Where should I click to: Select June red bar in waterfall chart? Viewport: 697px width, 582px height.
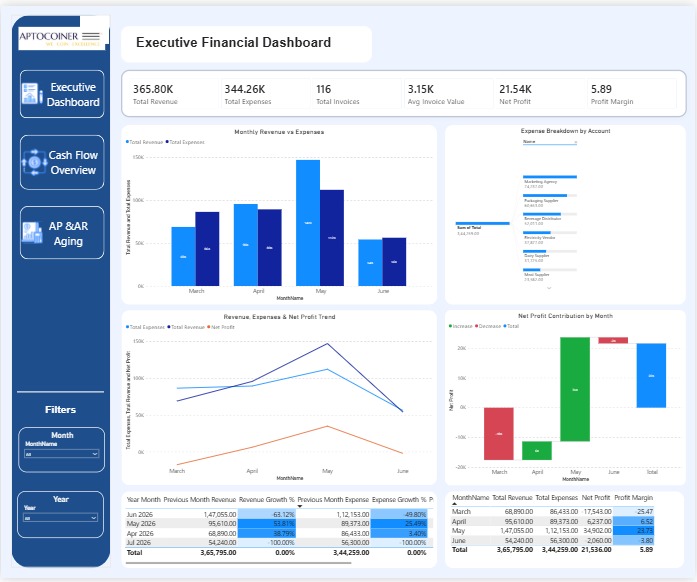click(x=613, y=341)
